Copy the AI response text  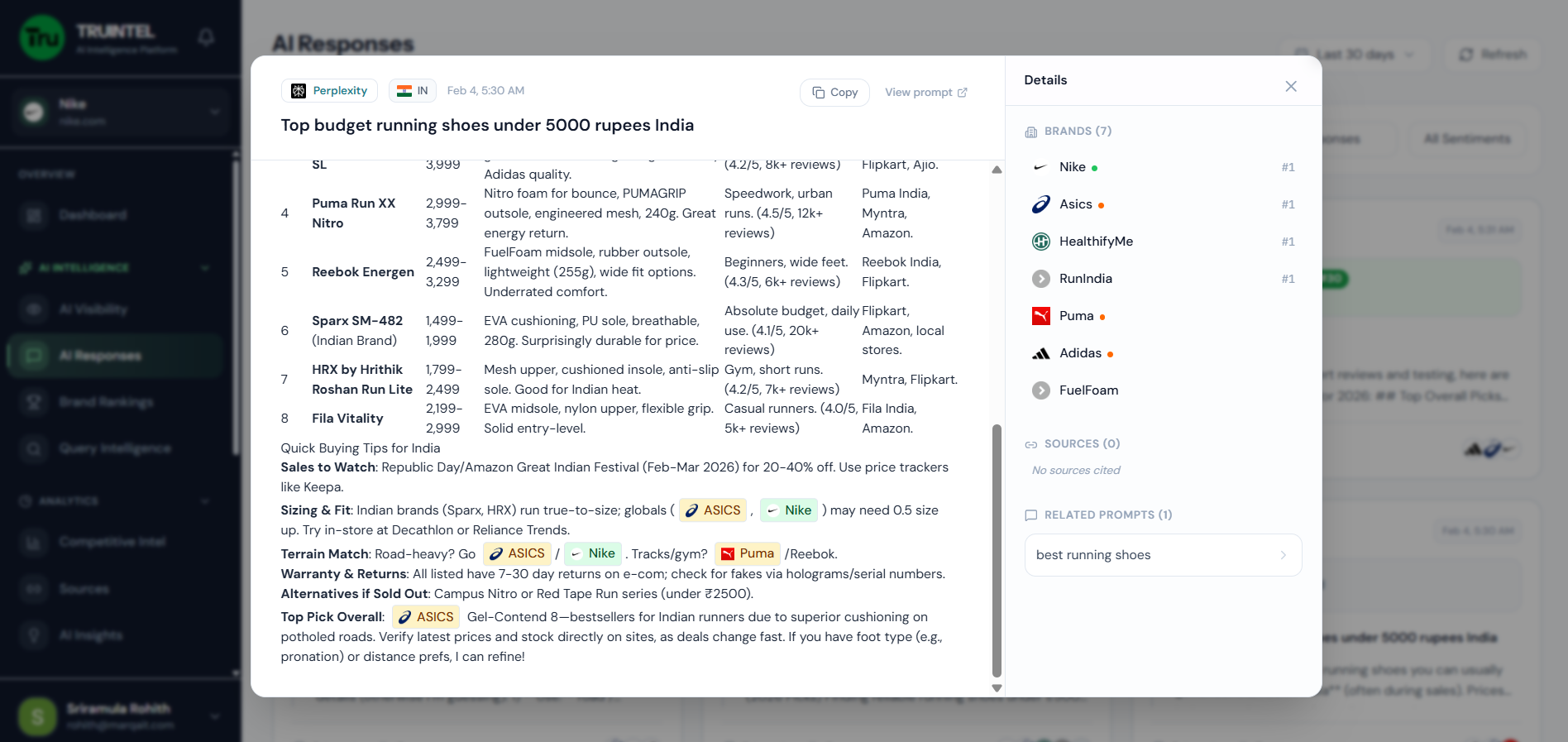[x=834, y=93]
